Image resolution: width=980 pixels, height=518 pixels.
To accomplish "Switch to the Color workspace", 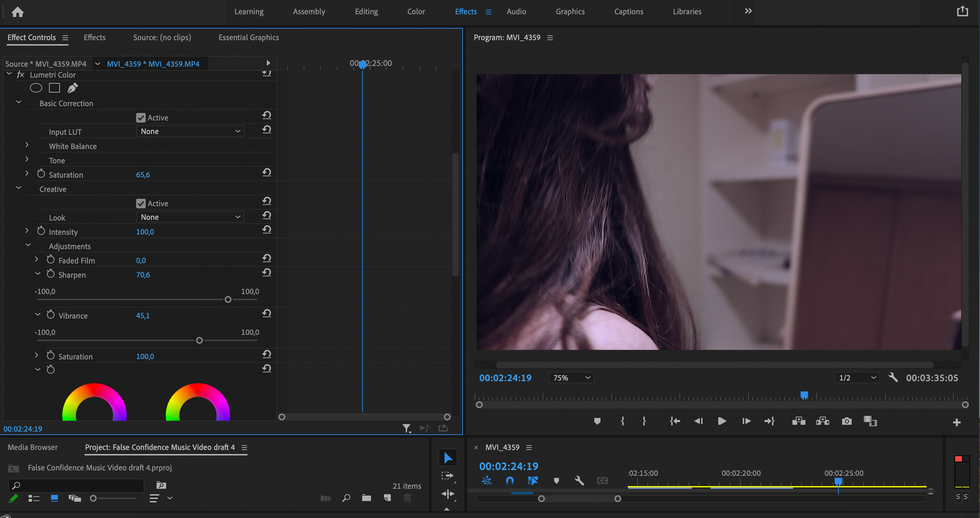I will pos(416,11).
